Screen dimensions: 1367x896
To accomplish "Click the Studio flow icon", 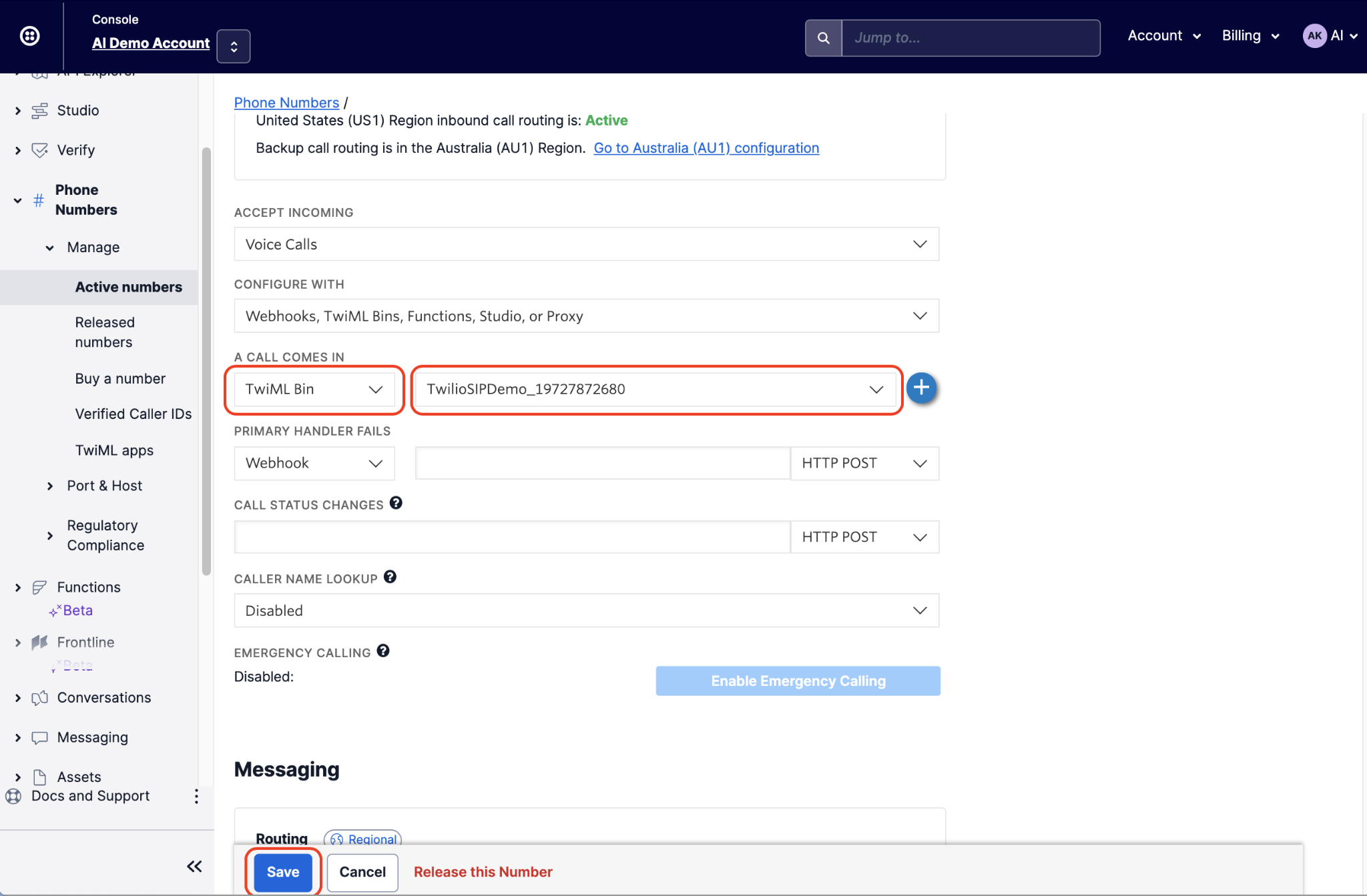I will (x=40, y=111).
